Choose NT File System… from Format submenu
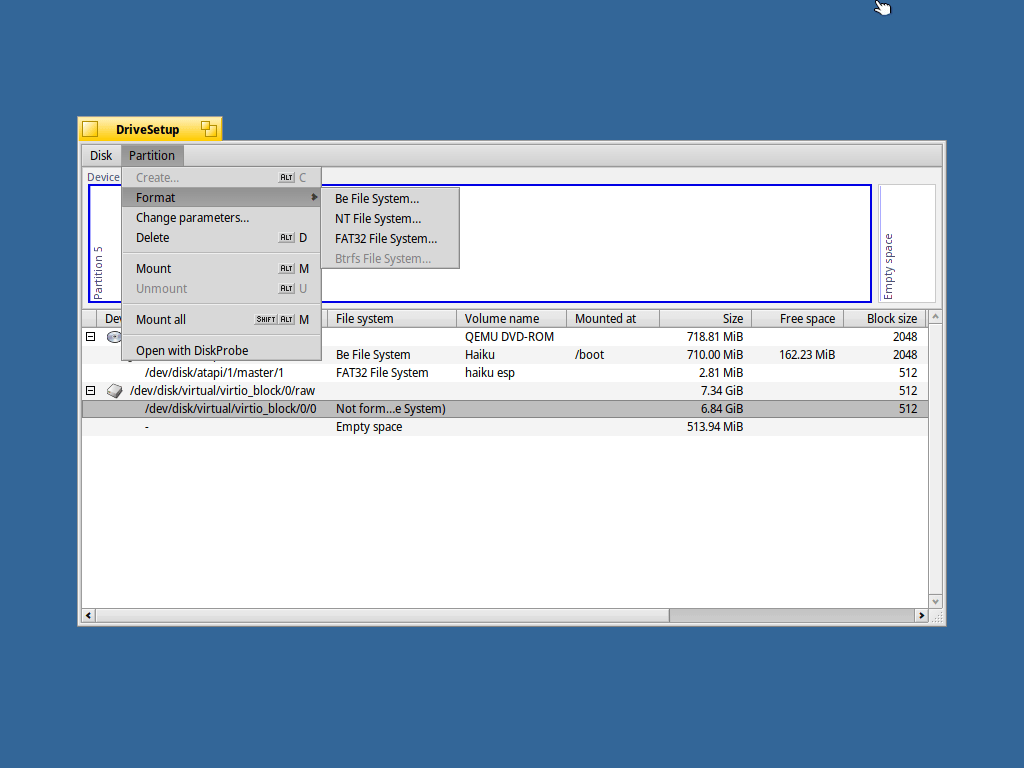The height and width of the screenshot is (768, 1024). pos(390,219)
